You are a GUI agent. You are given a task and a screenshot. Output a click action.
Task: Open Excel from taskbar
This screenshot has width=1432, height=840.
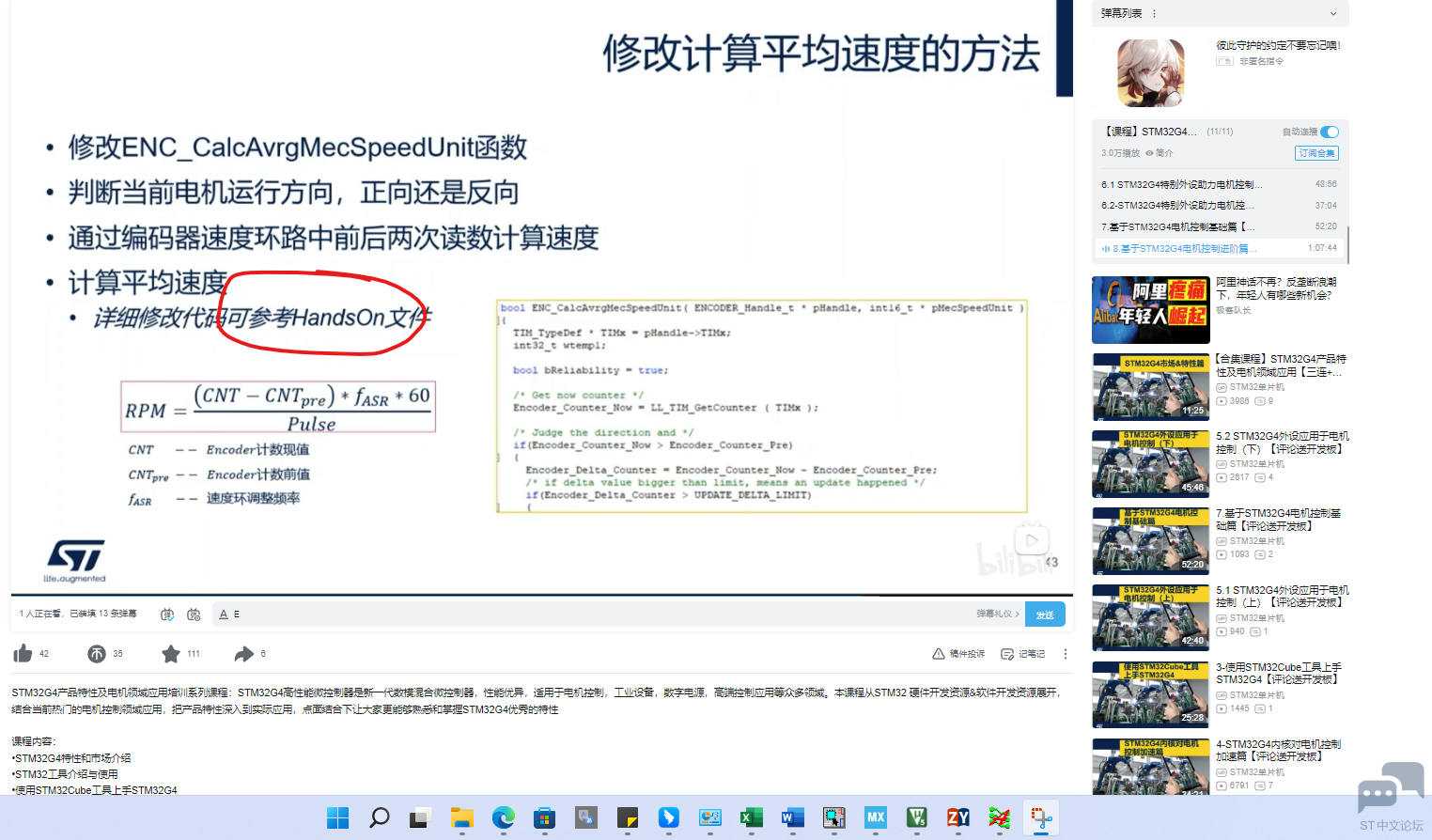tap(751, 818)
